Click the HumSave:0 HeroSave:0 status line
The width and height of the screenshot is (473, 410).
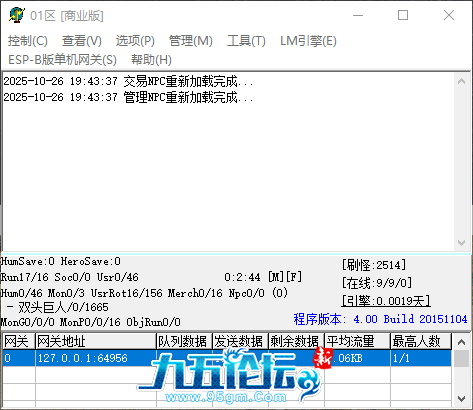click(61, 261)
